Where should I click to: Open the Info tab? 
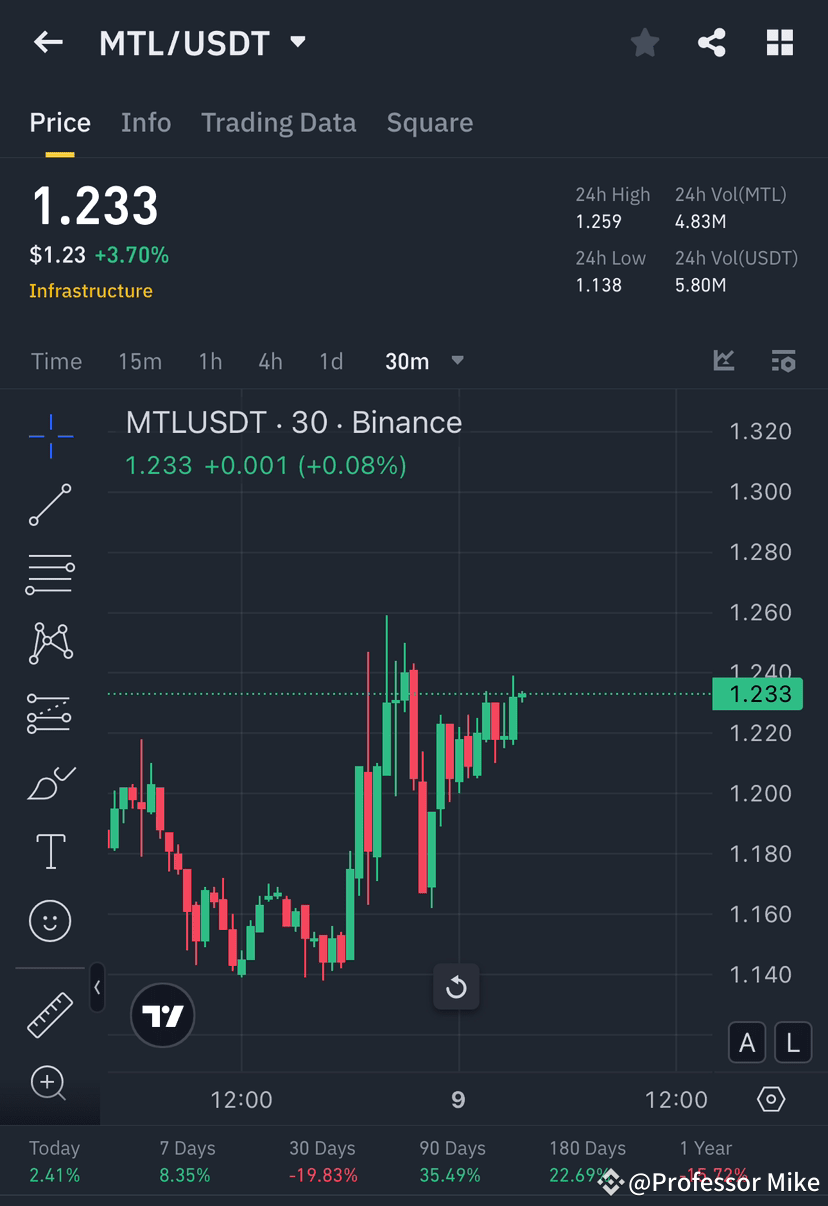146,122
